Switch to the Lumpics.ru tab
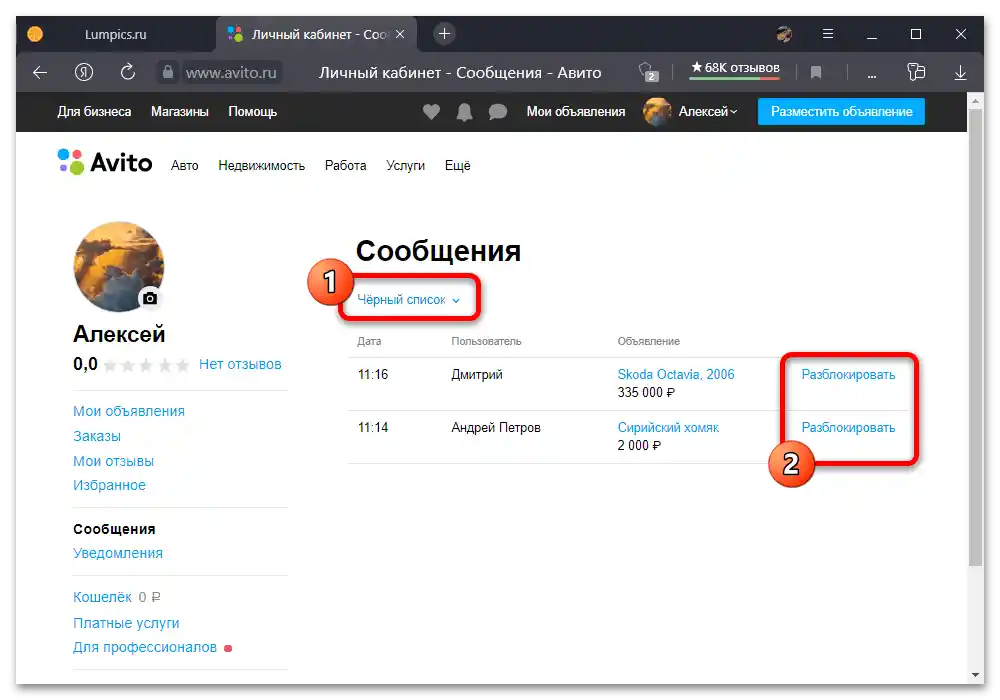 (x=115, y=34)
